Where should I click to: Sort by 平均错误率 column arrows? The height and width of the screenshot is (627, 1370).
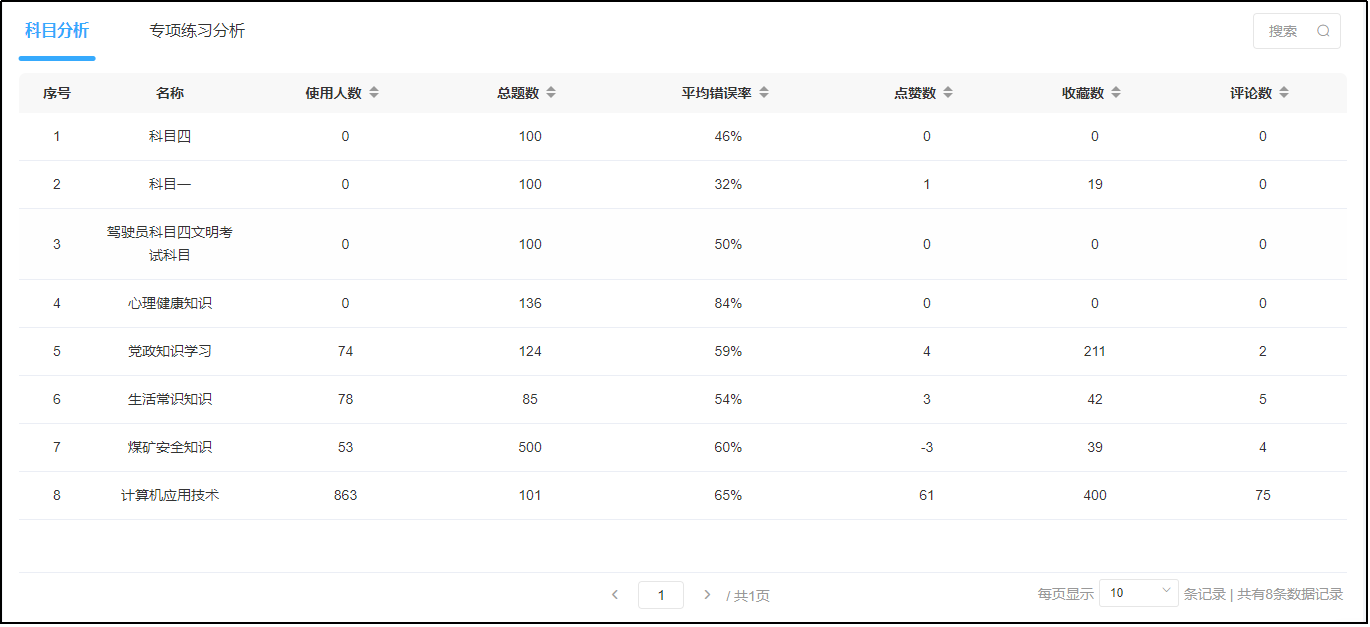point(764,93)
